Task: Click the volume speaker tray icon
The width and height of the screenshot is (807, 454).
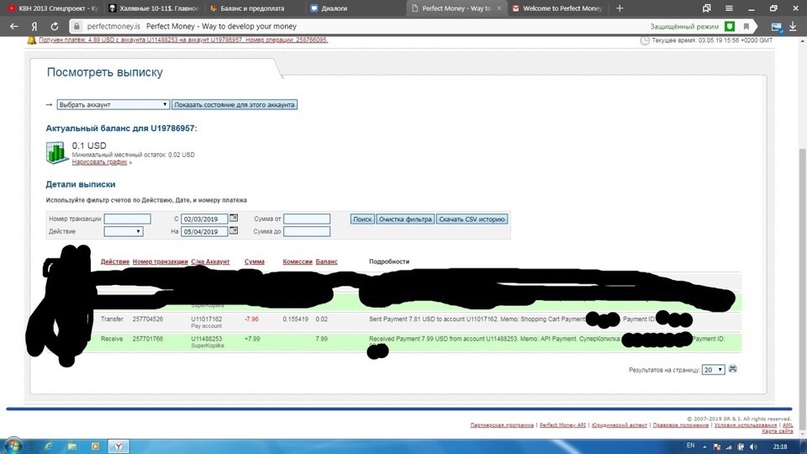Action: 753,446
